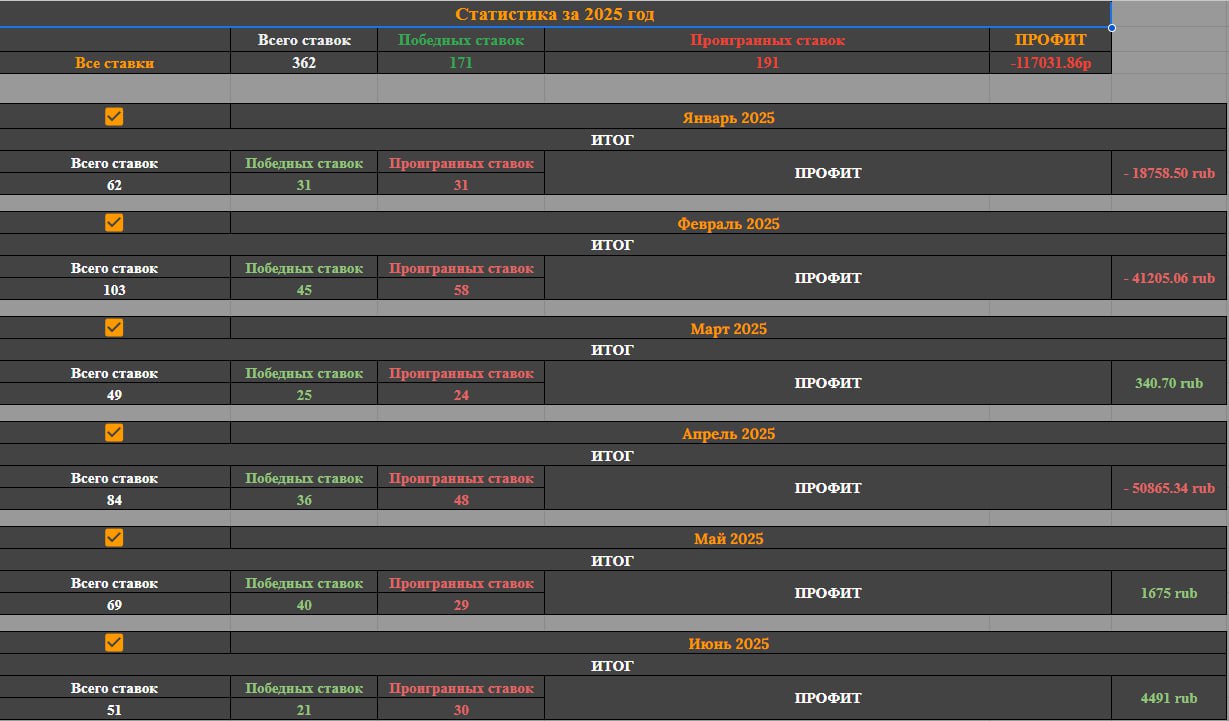Screen dimensions: 1229x721
Task: Click the ПРОФИТ label in Март row
Action: pyautogui.click(x=828, y=383)
